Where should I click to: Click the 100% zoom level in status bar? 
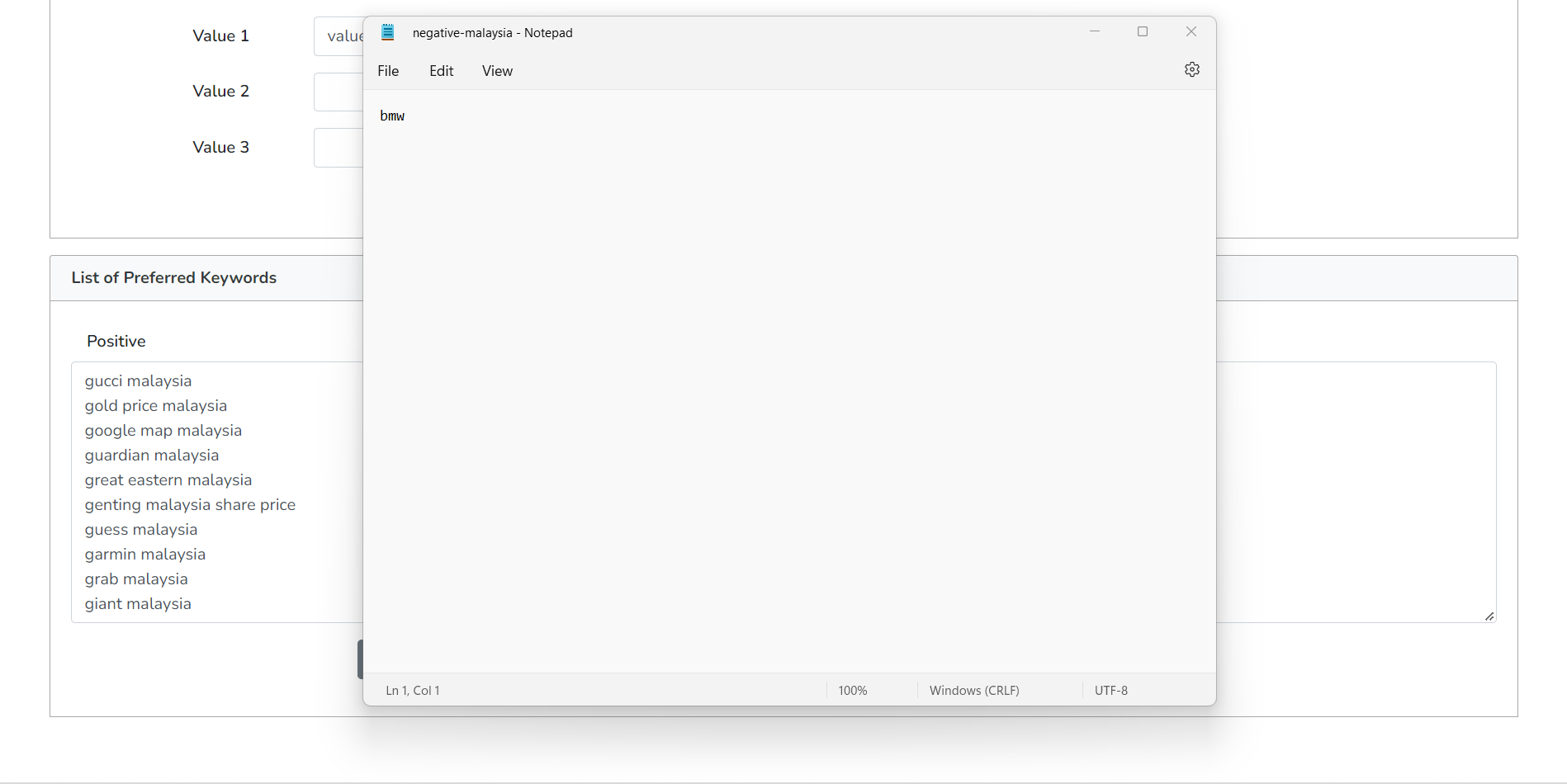tap(852, 690)
